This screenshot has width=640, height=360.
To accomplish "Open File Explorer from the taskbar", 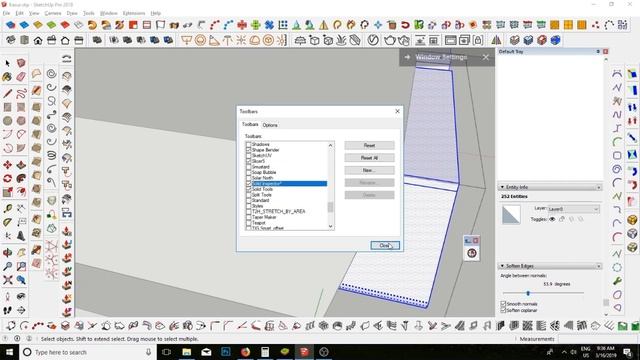I will click(x=187, y=352).
